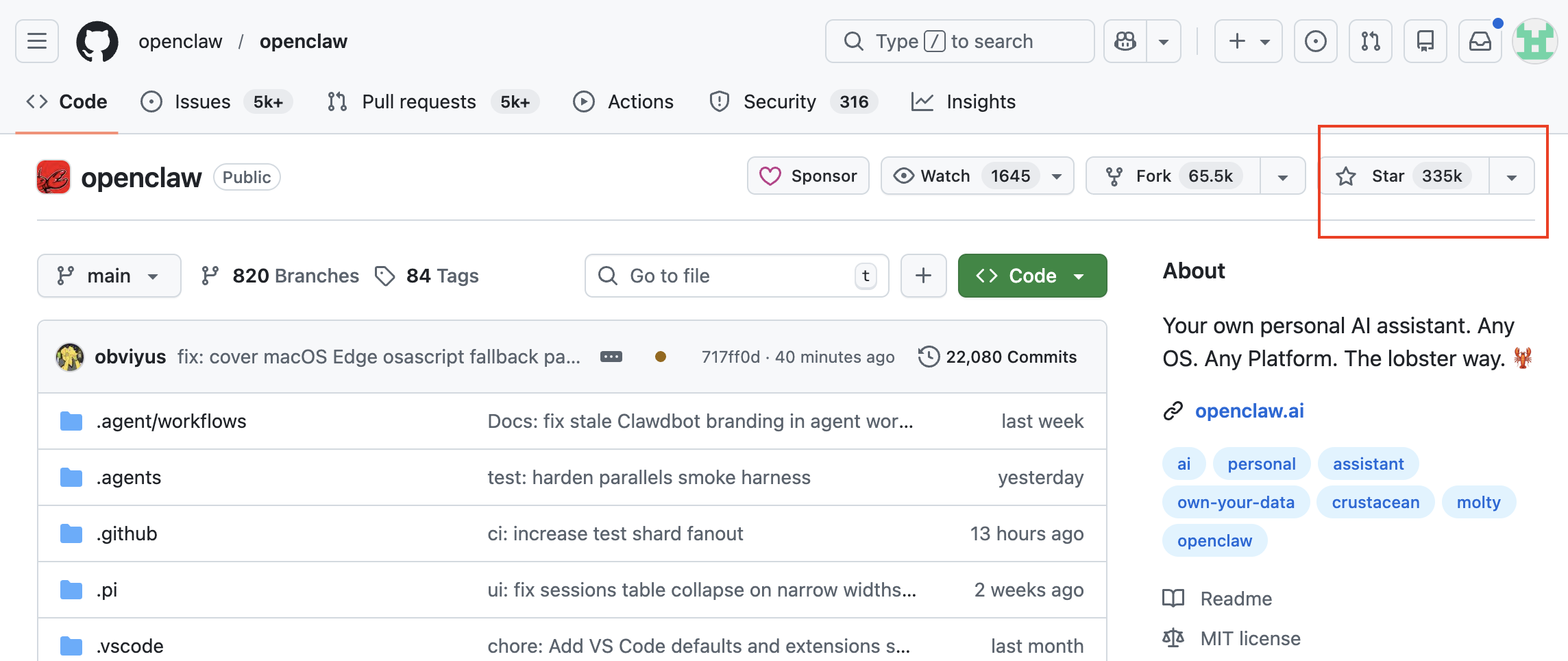Viewport: 1568px width, 661px height.
Task: Open the hamburger navigation menu
Action: tap(37, 41)
